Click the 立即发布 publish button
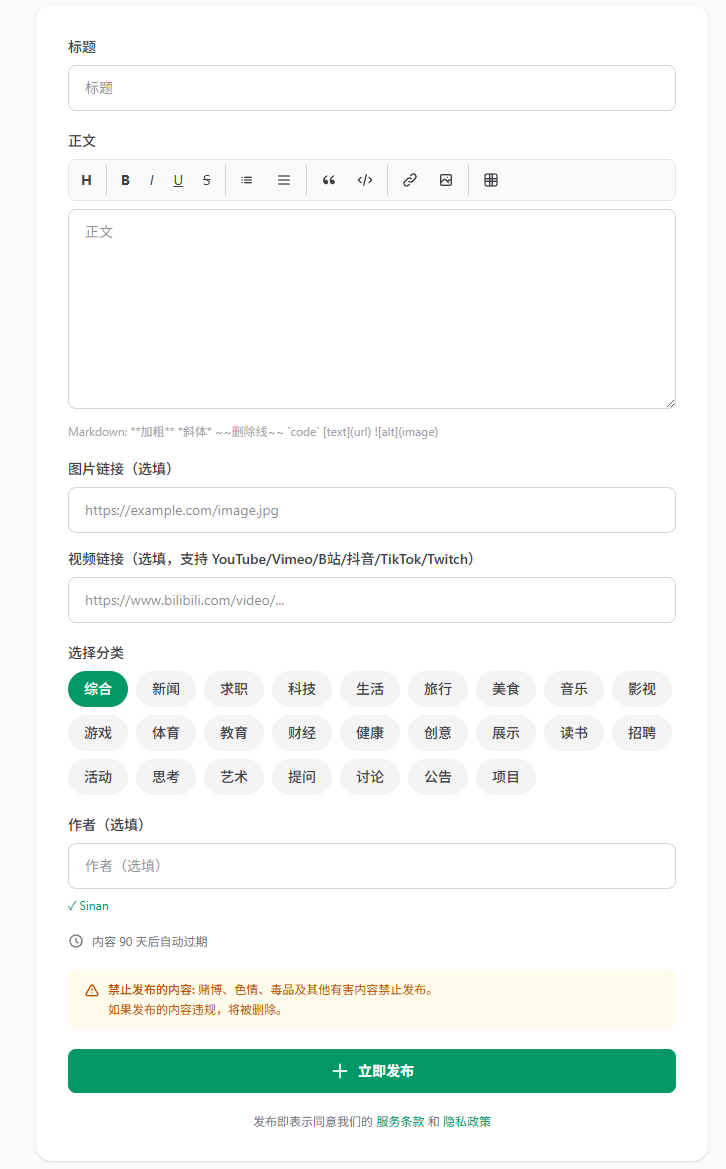Viewport: 726px width, 1169px height. click(372, 1071)
